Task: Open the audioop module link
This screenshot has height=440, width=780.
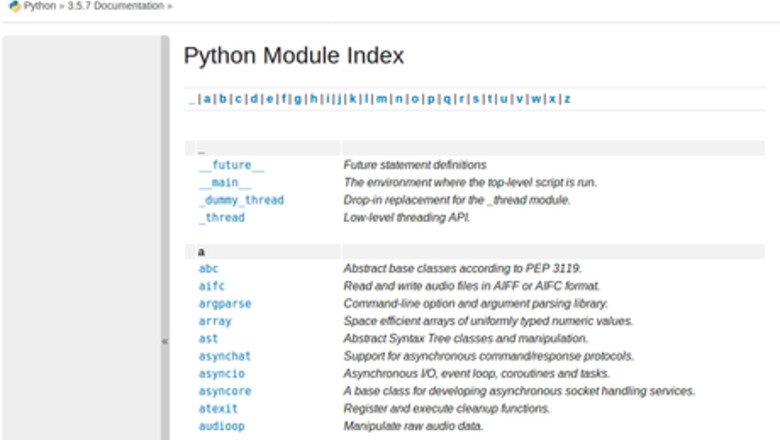Action: point(221,426)
